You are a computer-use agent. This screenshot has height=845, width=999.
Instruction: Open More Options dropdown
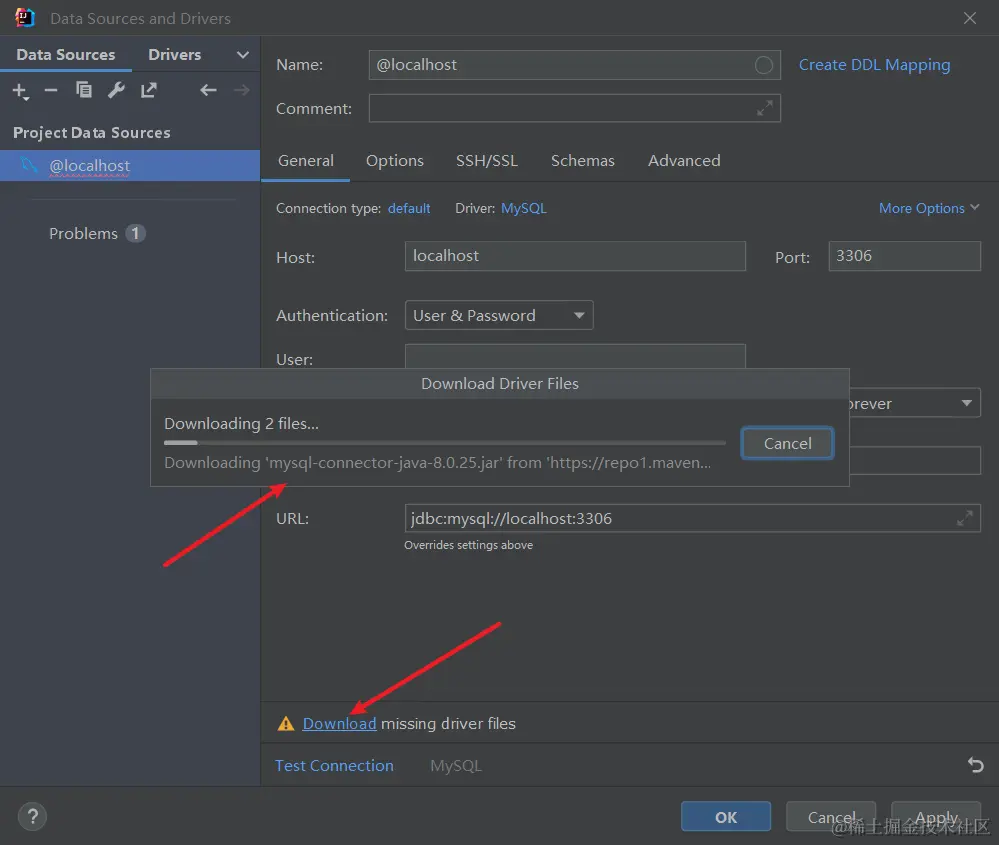pyautogui.click(x=929, y=208)
